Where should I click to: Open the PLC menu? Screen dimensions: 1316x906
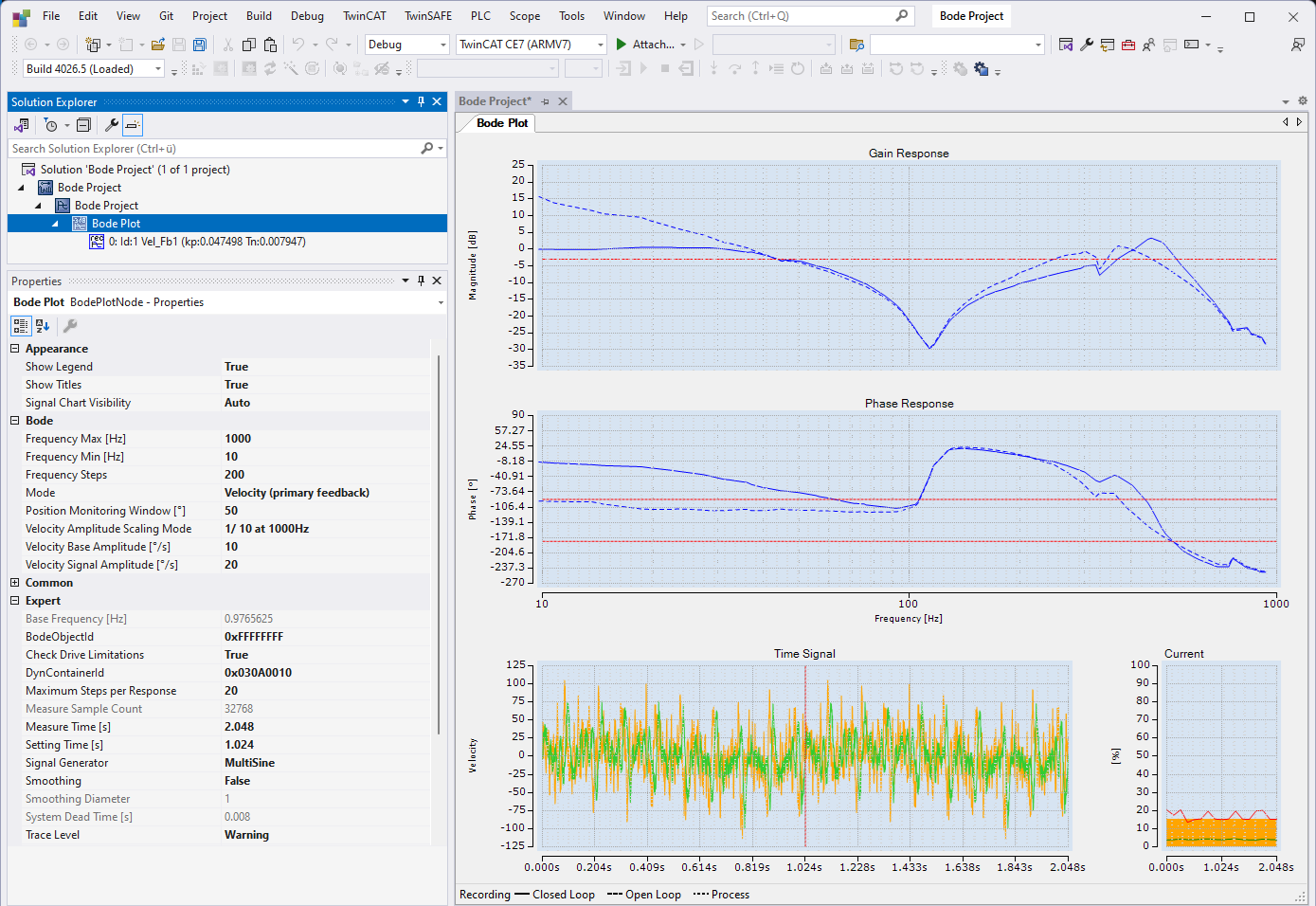pyautogui.click(x=480, y=16)
